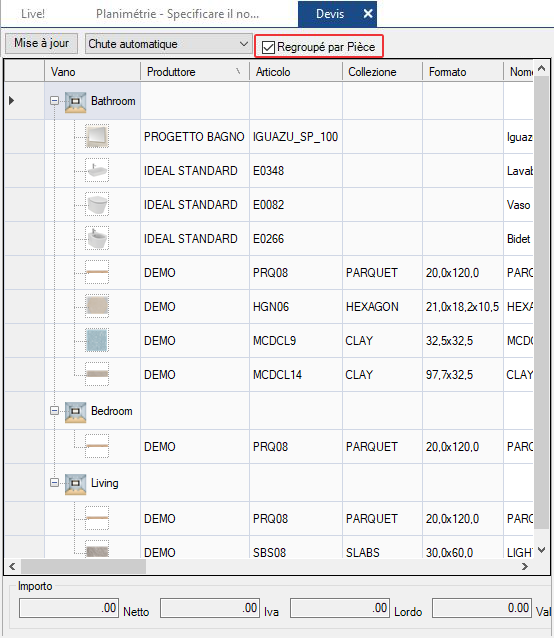This screenshot has width=554, height=638.
Task: Click the E0266 article cell
Action: (296, 239)
